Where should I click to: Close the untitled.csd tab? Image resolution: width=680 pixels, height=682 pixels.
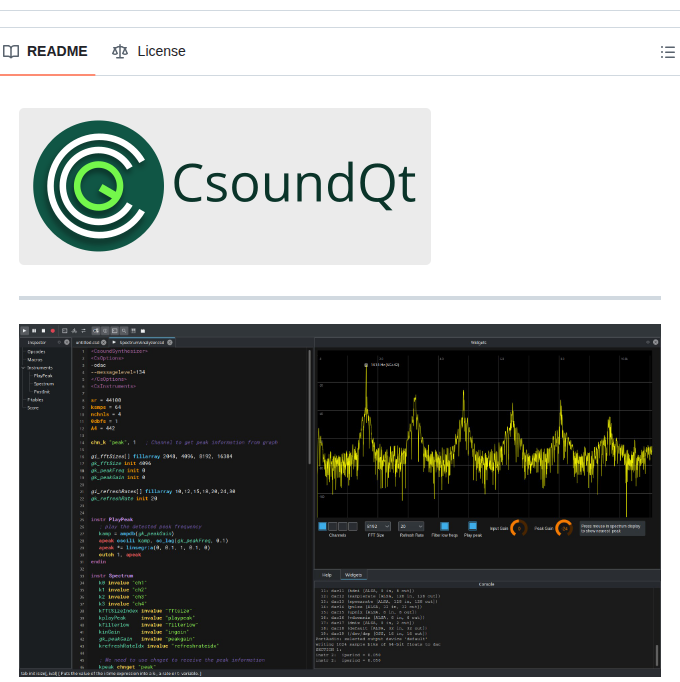pos(104,343)
